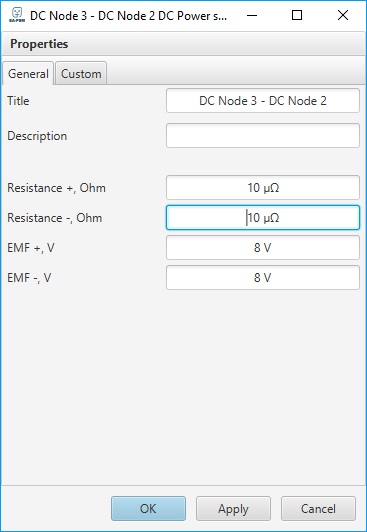
Task: Click the Description label text
Action: (37, 136)
